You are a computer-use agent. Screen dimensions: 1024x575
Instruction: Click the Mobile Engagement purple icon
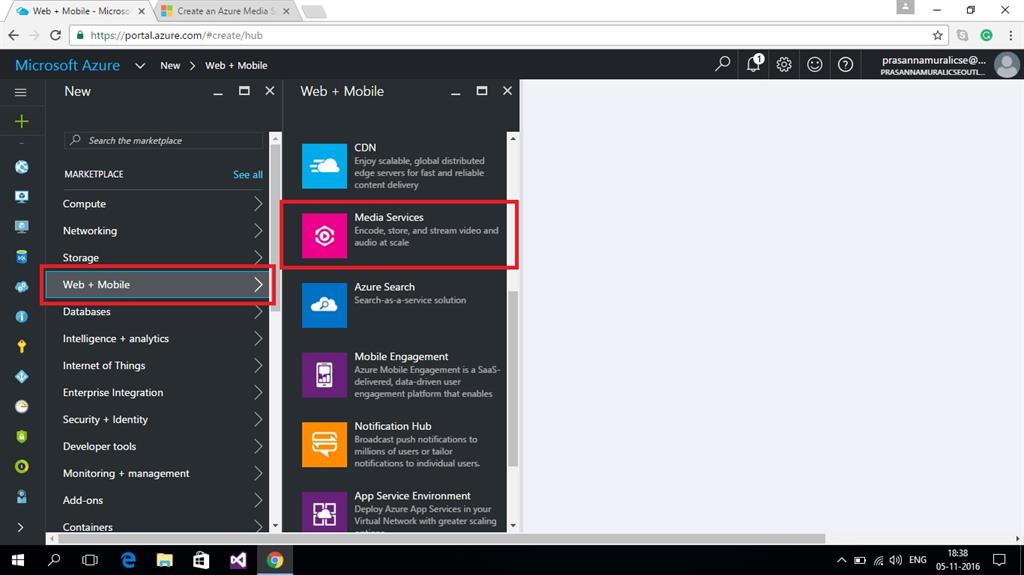[324, 375]
